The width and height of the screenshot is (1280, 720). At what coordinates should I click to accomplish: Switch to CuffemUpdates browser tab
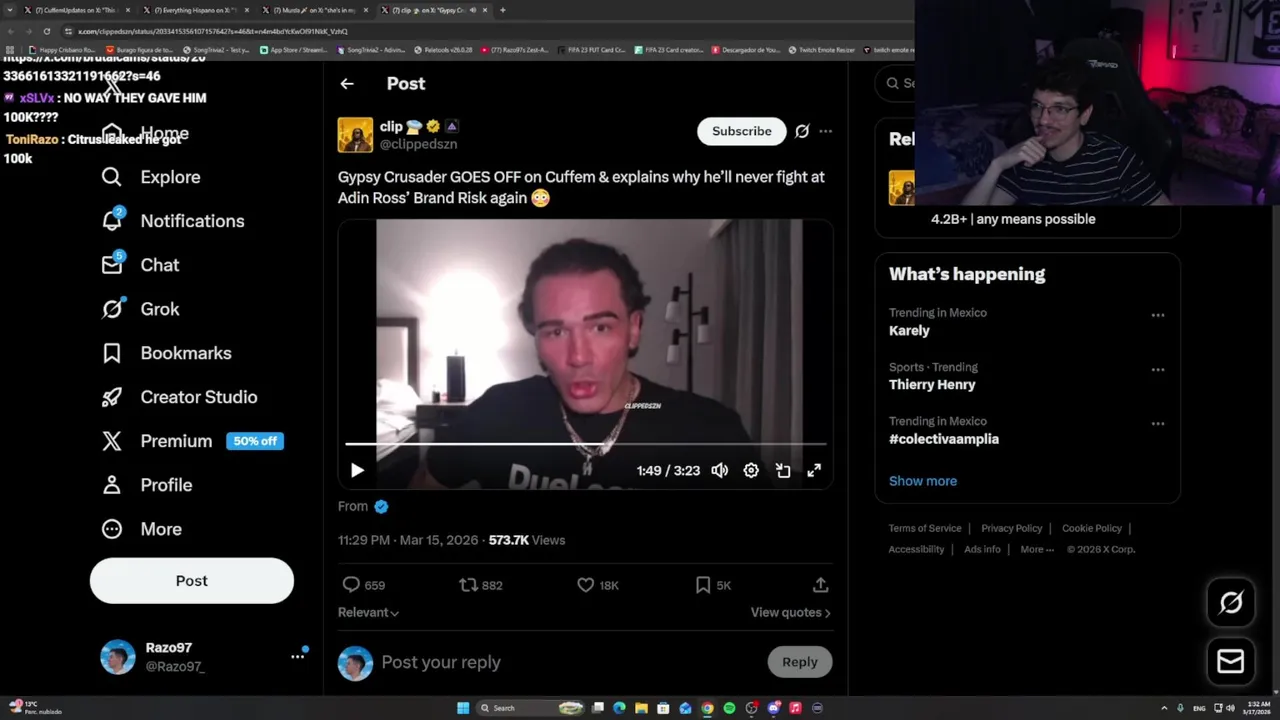pyautogui.click(x=76, y=10)
